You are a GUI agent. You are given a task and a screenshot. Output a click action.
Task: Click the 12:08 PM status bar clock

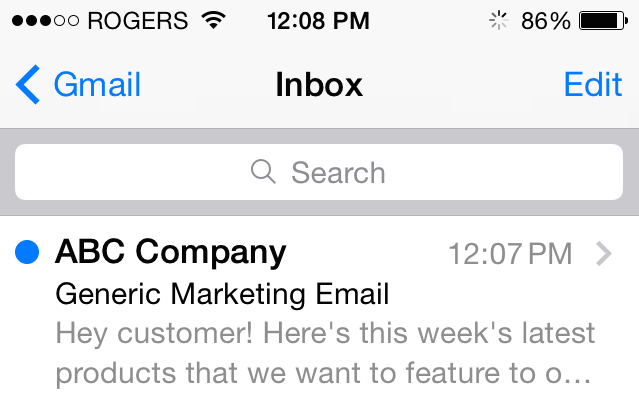pyautogui.click(x=318, y=21)
